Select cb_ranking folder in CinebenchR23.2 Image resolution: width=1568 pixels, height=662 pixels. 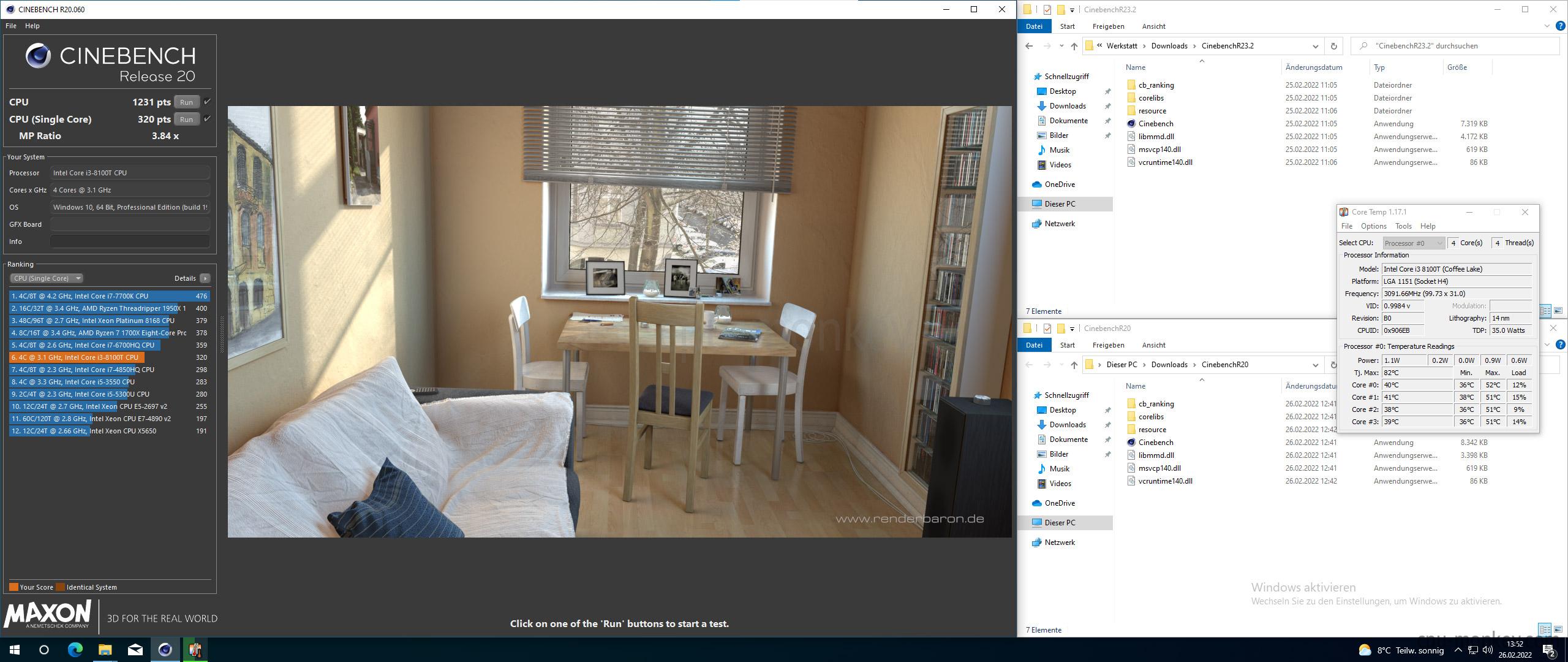tap(1156, 85)
